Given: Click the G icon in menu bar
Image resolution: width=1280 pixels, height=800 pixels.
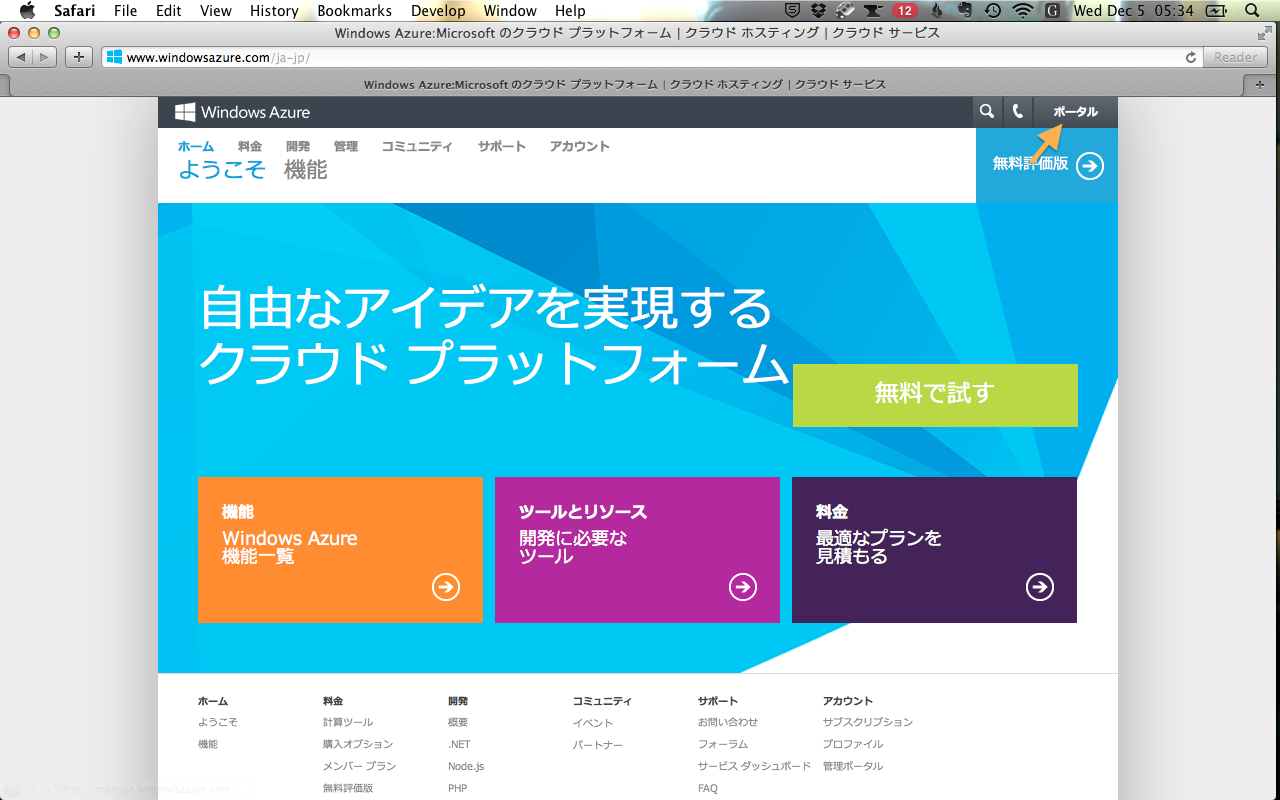Looking at the screenshot, I should tap(1052, 11).
